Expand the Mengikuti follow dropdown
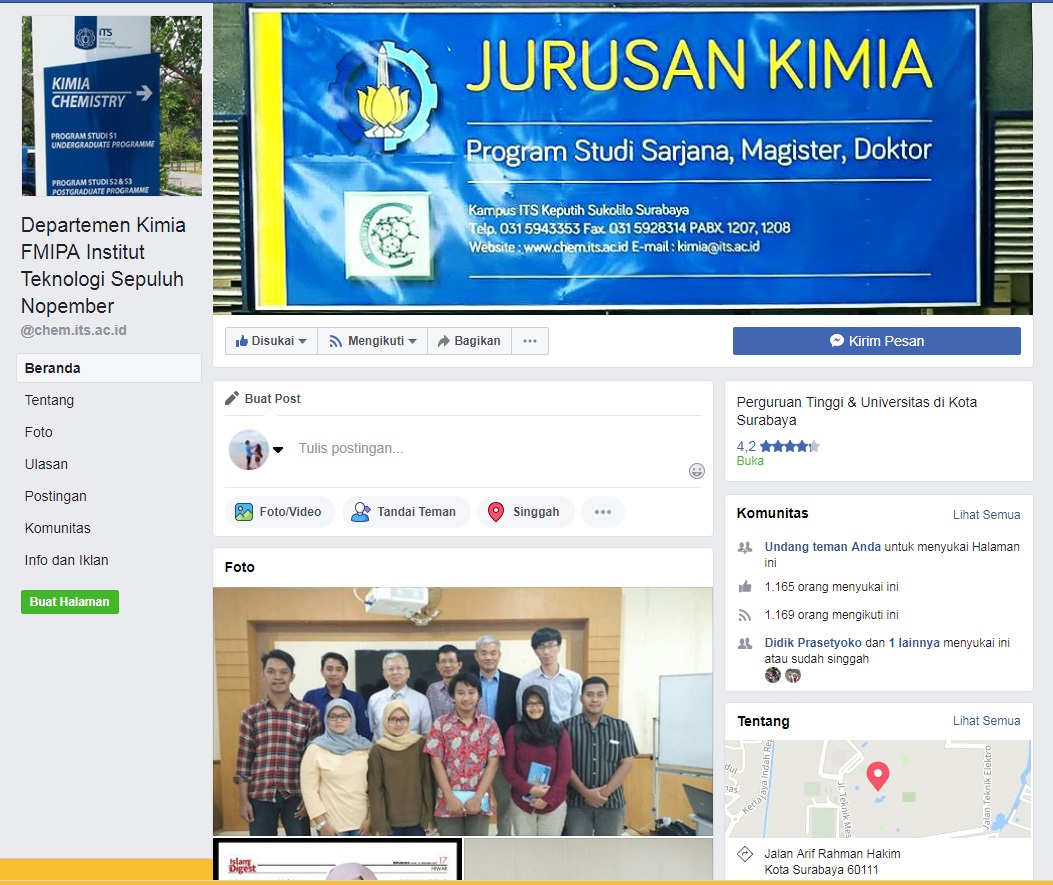The image size is (1053, 885). pos(372,341)
